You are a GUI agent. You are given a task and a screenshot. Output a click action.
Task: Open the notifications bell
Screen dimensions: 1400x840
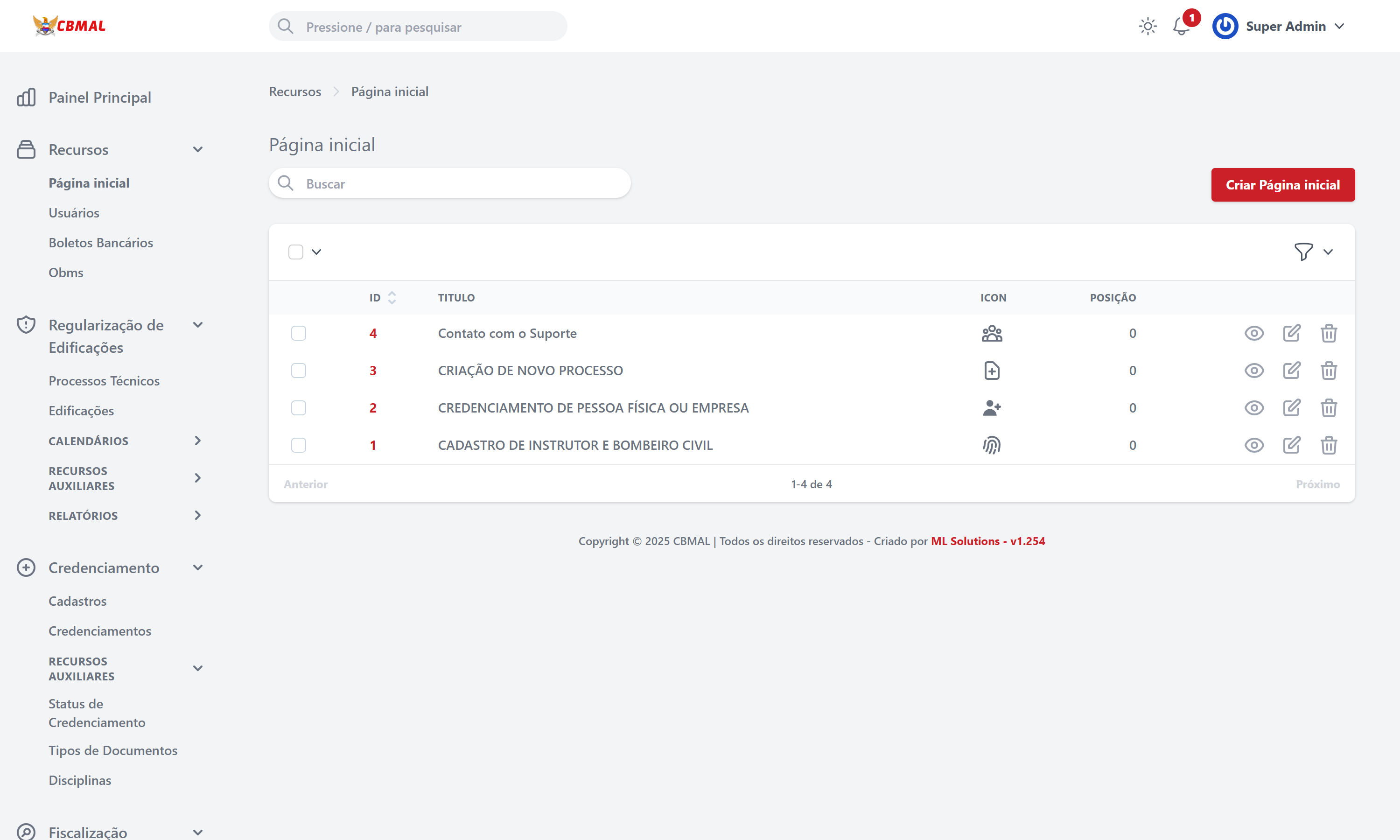(1182, 27)
